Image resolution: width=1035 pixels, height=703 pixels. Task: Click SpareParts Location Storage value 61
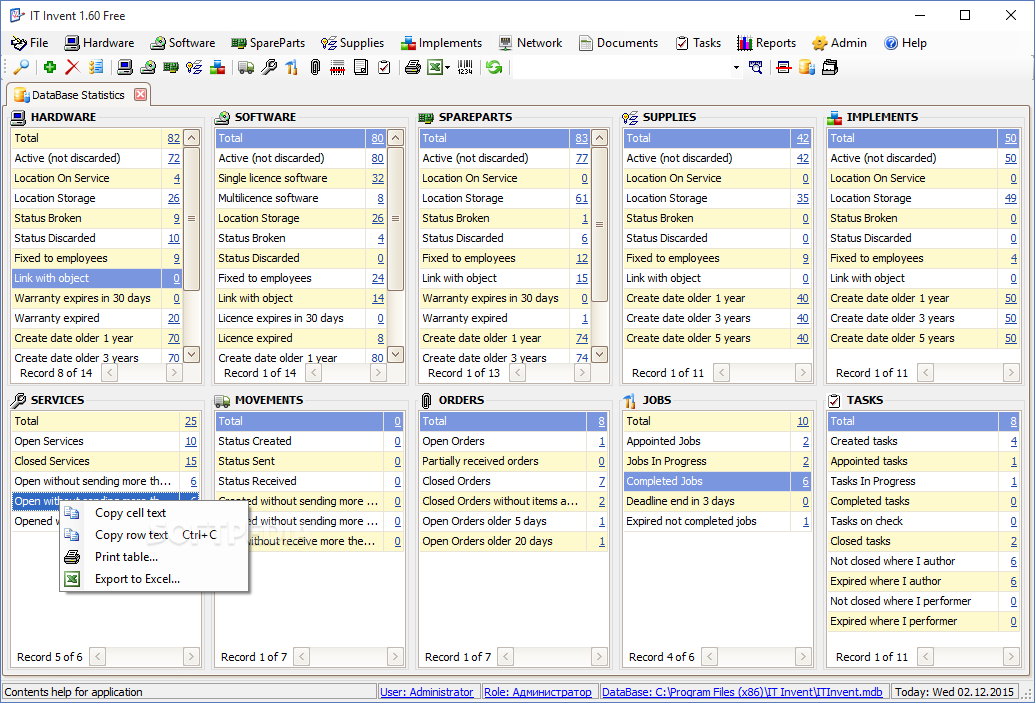(582, 198)
